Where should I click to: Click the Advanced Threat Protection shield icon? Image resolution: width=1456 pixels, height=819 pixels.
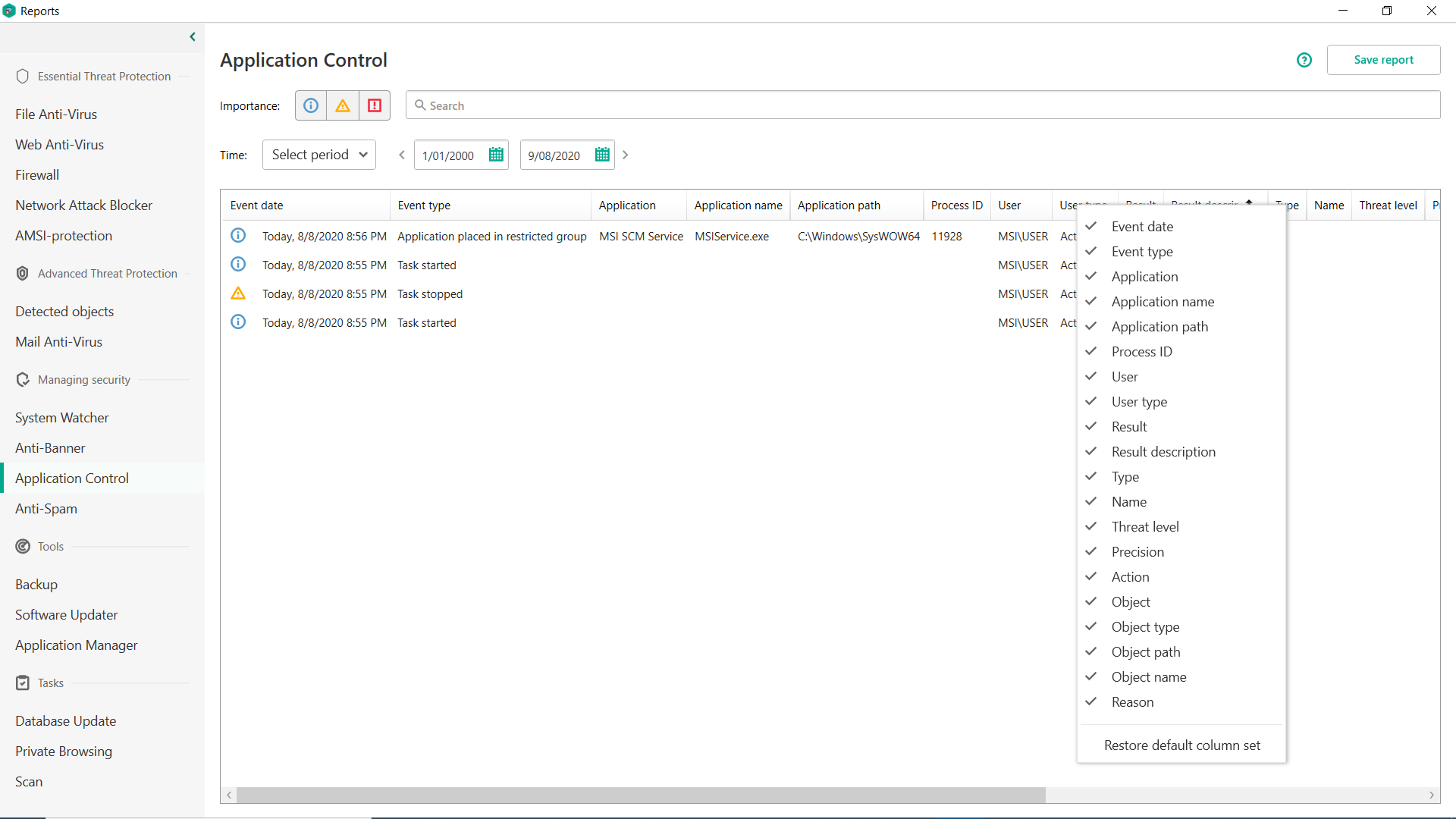coord(23,273)
